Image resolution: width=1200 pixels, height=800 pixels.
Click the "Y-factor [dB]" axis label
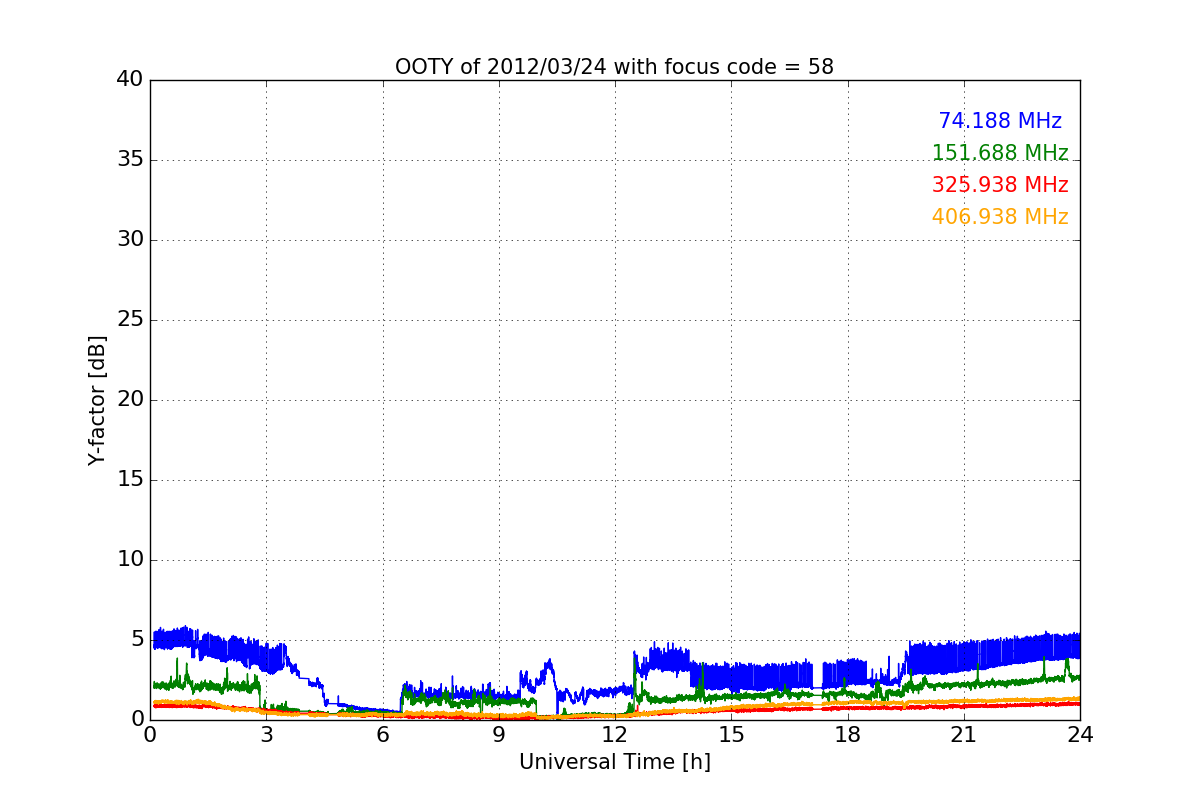(x=97, y=400)
